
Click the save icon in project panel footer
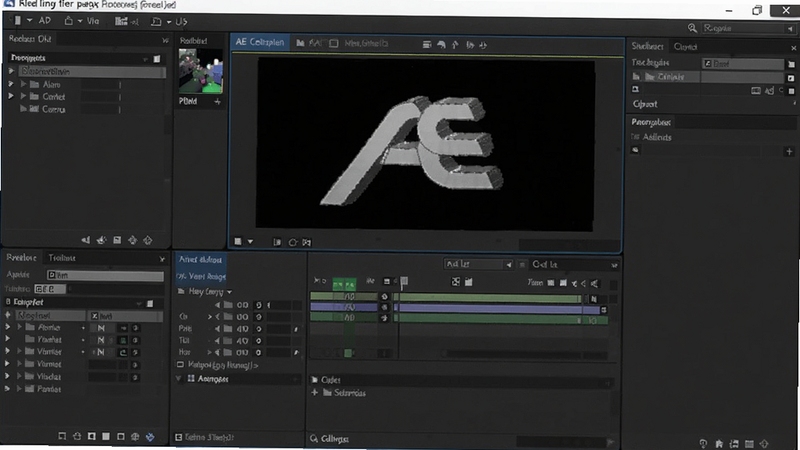117,240
